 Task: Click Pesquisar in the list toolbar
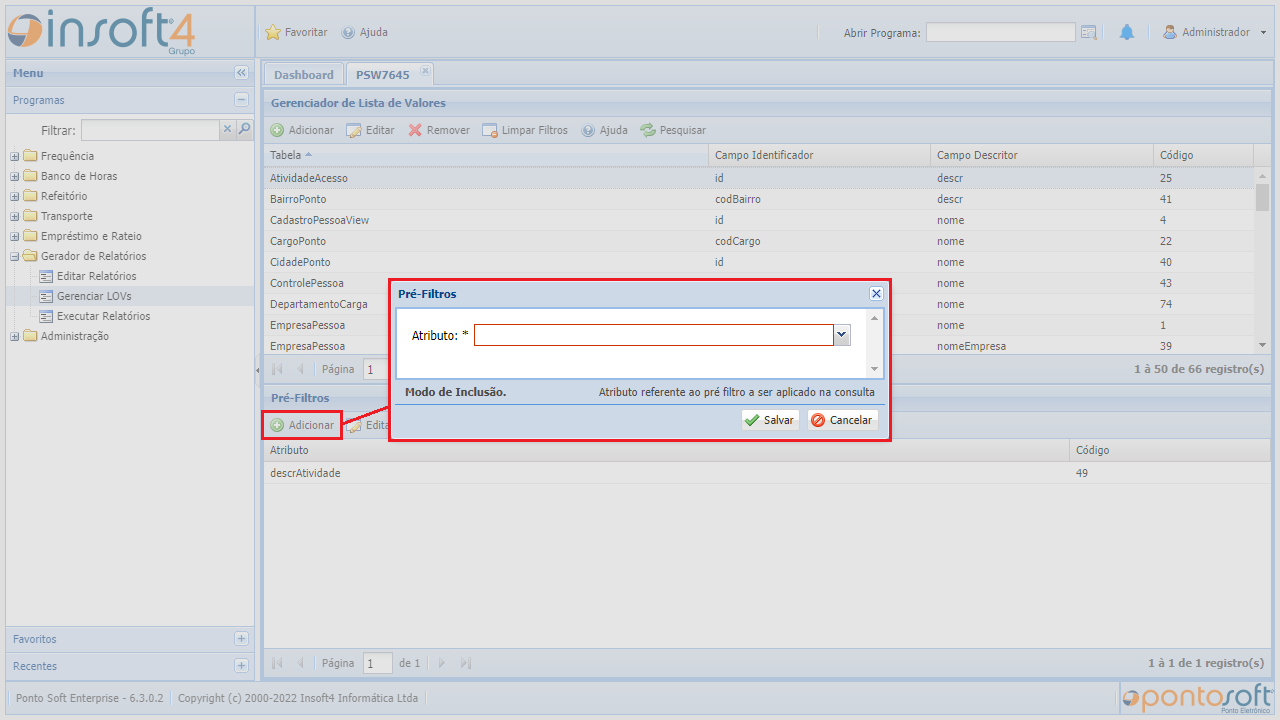coord(673,130)
